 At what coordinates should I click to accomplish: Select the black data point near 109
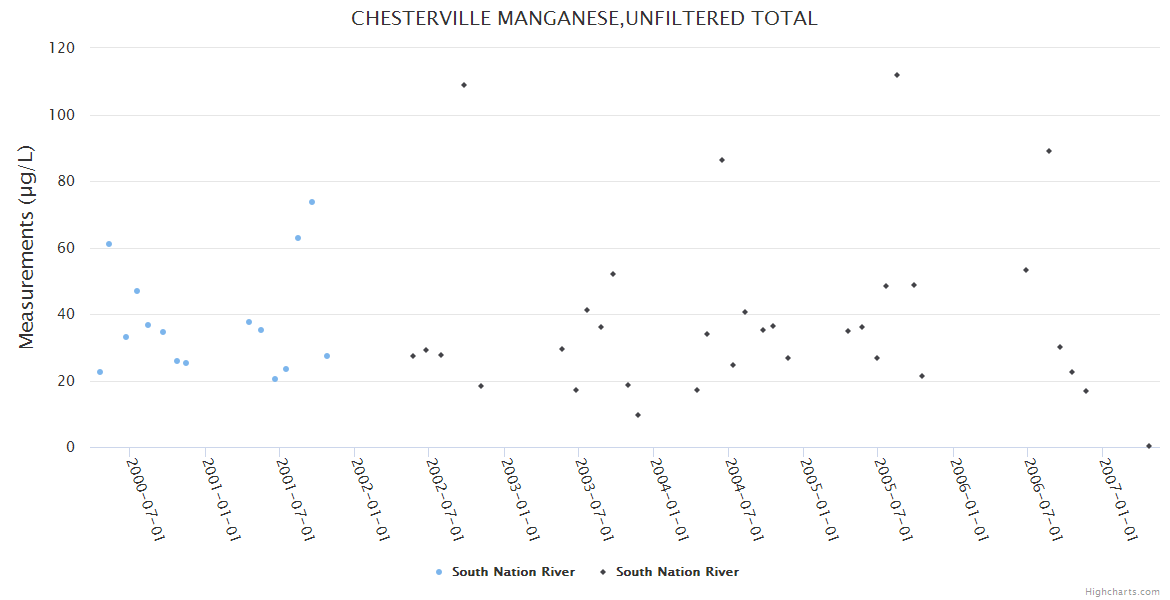coord(464,85)
